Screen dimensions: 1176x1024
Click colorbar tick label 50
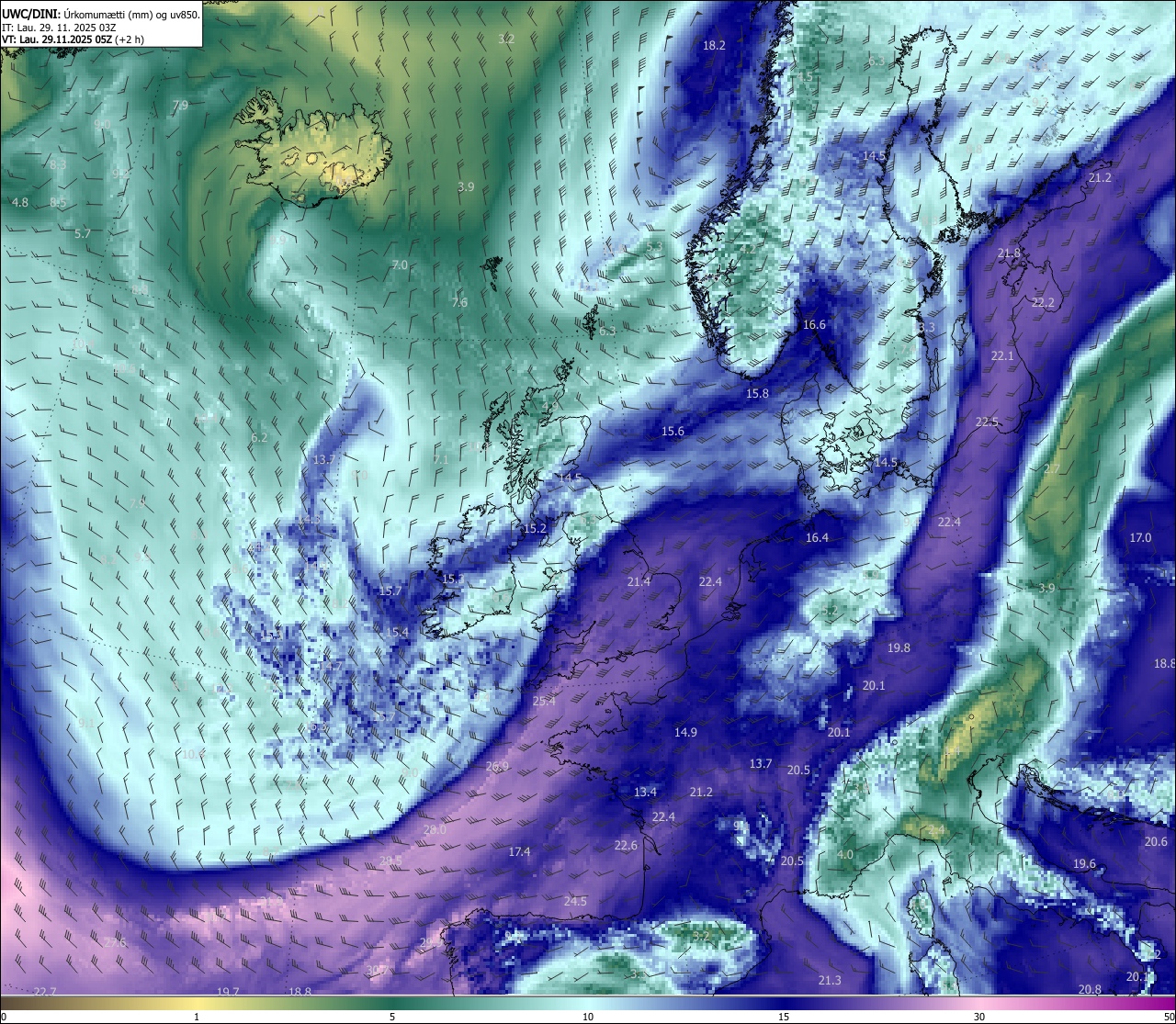click(1169, 1017)
